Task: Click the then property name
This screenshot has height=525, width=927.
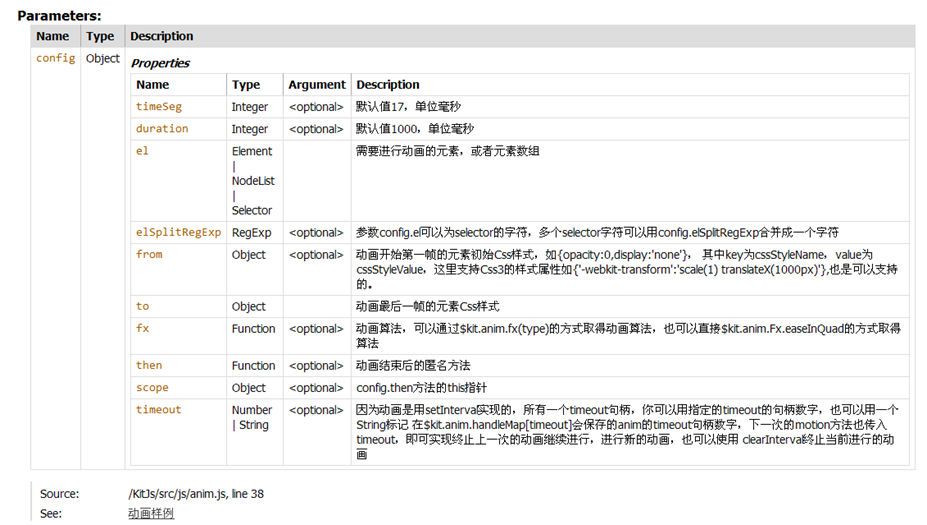Action: click(x=149, y=365)
